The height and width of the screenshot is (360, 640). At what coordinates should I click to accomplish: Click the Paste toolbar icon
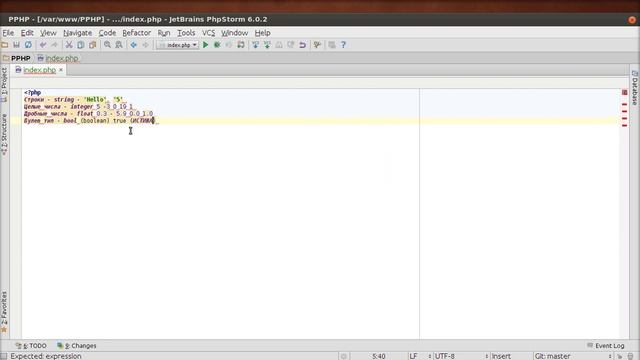click(93, 45)
